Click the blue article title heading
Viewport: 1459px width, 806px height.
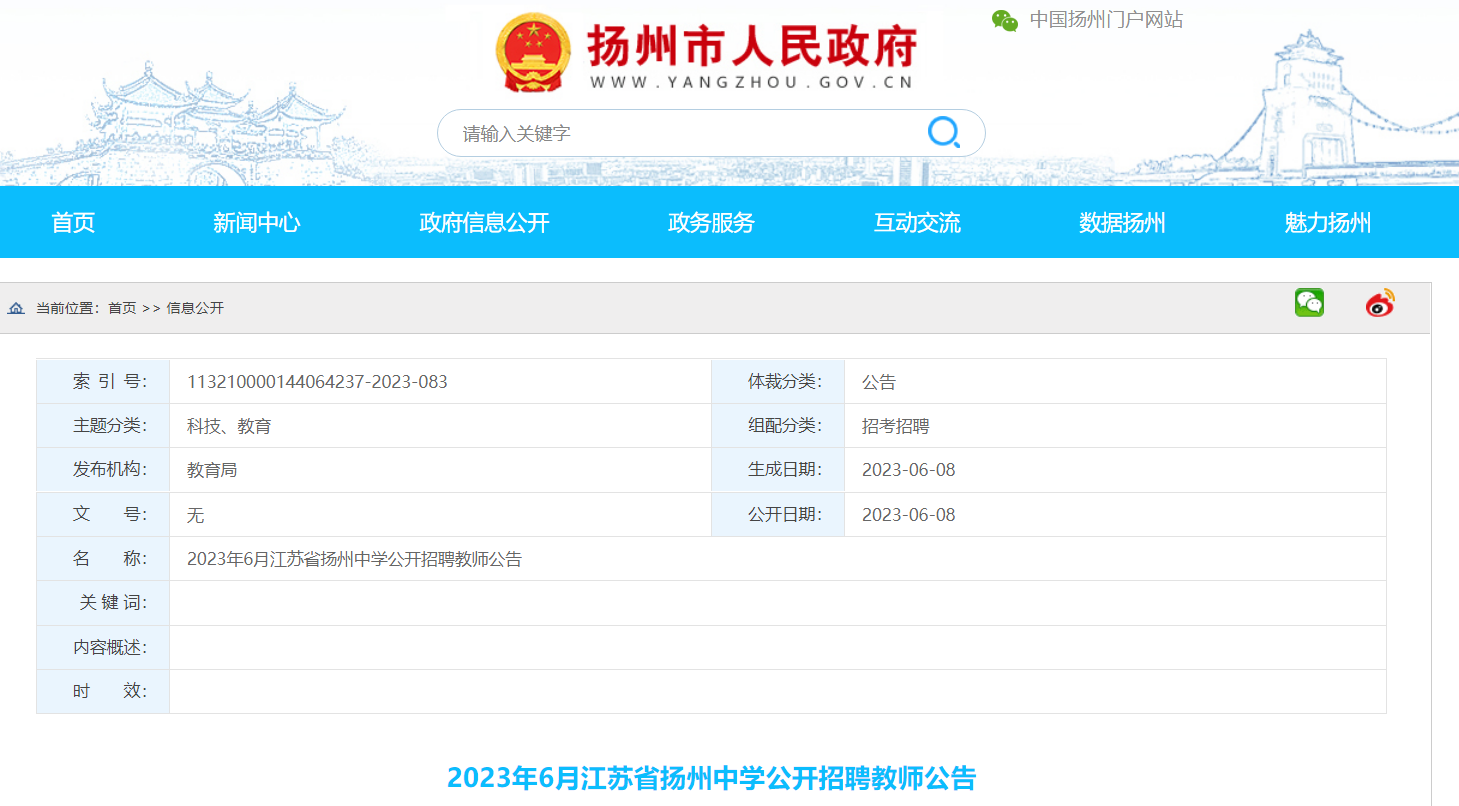pyautogui.click(x=711, y=778)
